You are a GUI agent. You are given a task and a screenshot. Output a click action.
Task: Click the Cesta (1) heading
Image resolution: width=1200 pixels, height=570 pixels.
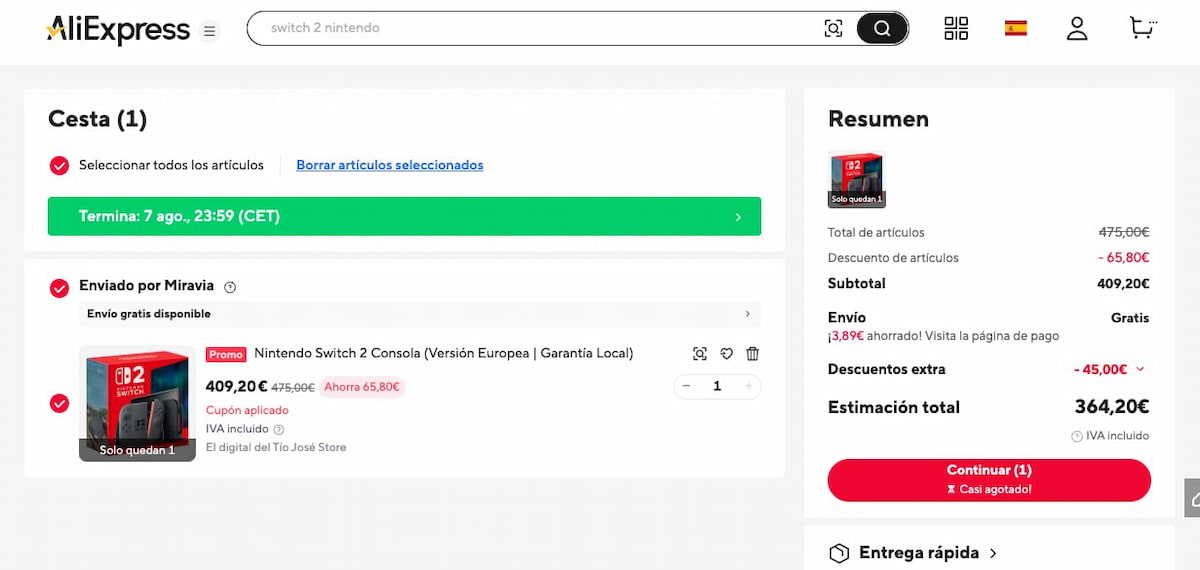pos(97,119)
